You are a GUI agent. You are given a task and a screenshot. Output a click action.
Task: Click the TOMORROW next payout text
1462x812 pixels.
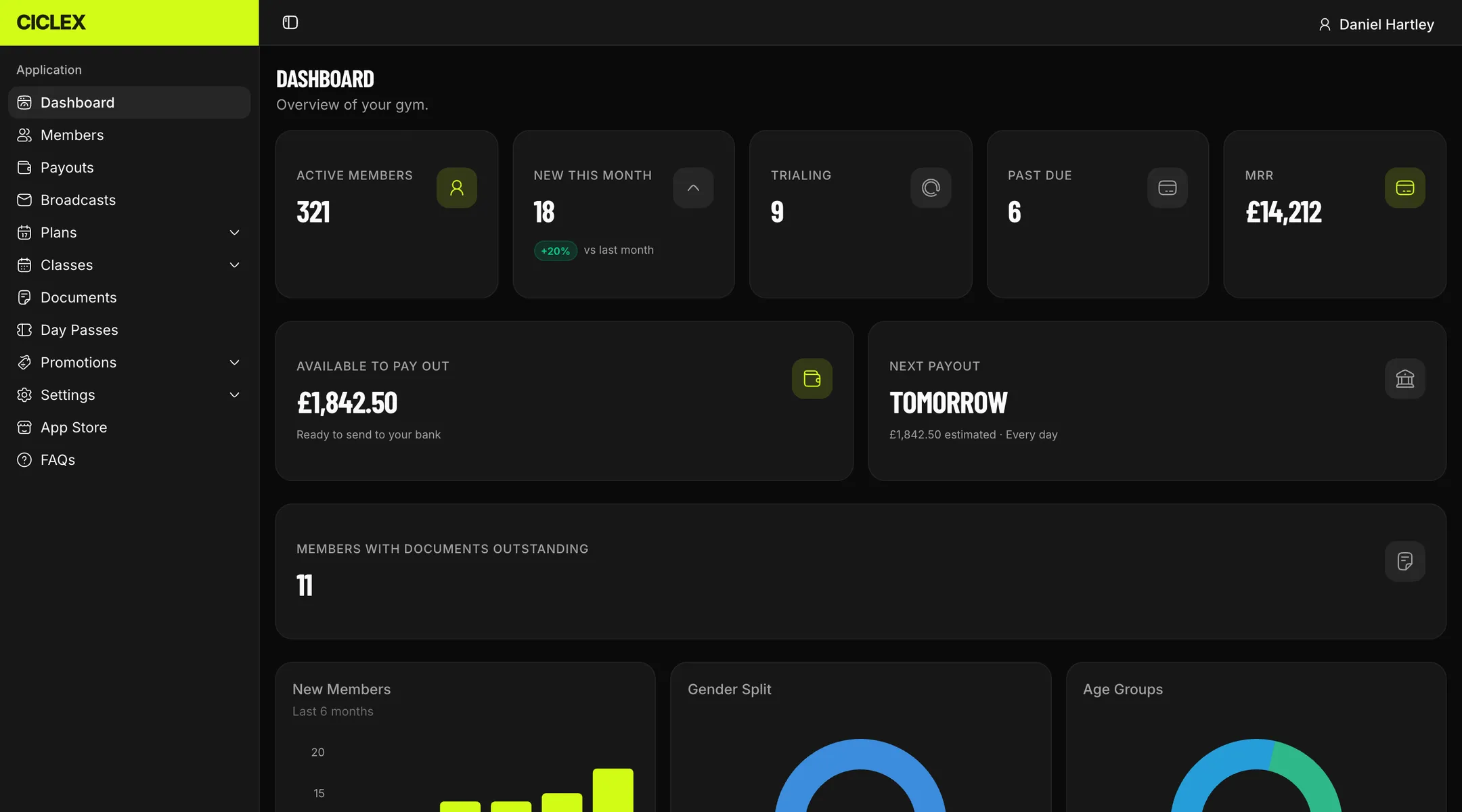point(948,403)
